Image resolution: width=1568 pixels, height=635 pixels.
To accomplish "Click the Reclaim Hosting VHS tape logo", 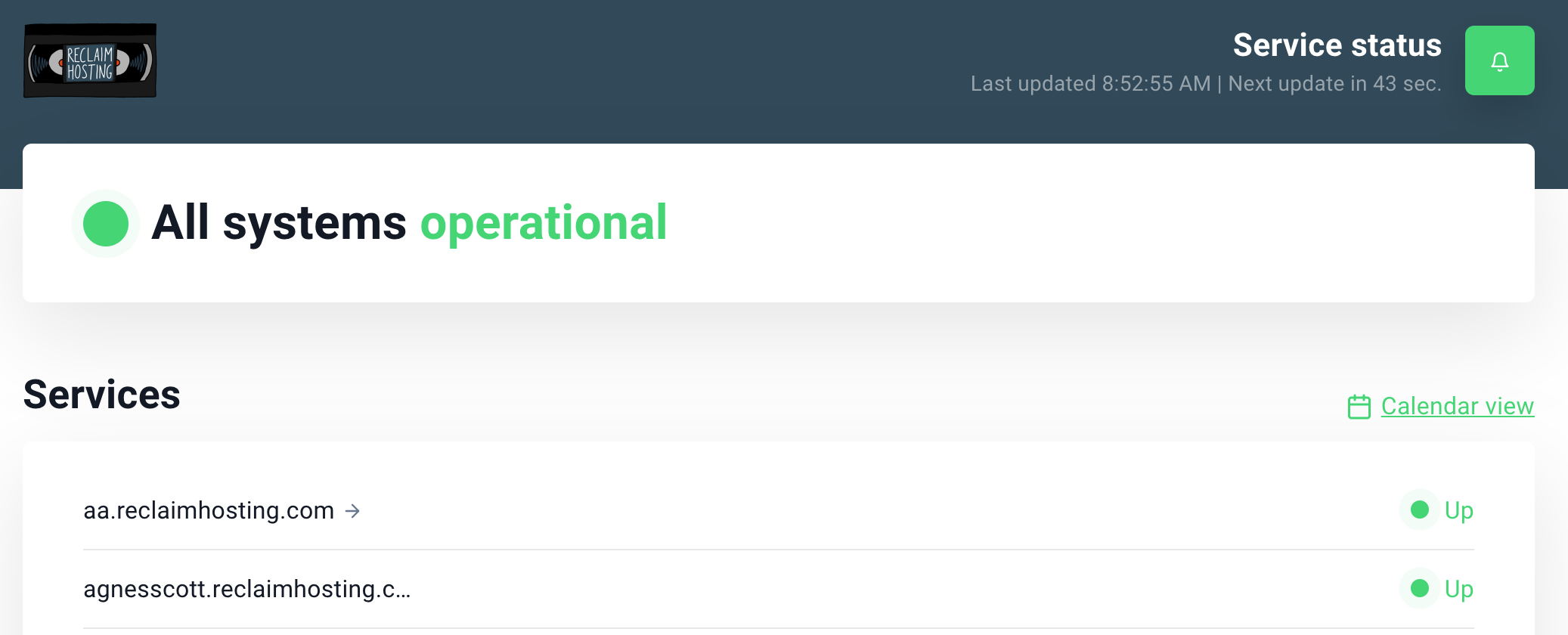I will coord(90,60).
